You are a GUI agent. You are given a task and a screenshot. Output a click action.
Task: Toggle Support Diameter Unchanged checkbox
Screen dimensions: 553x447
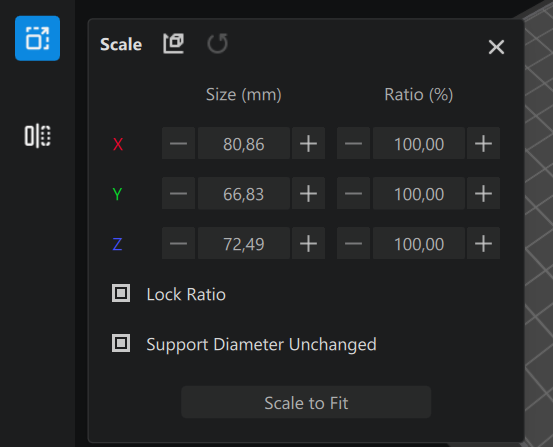coord(121,343)
